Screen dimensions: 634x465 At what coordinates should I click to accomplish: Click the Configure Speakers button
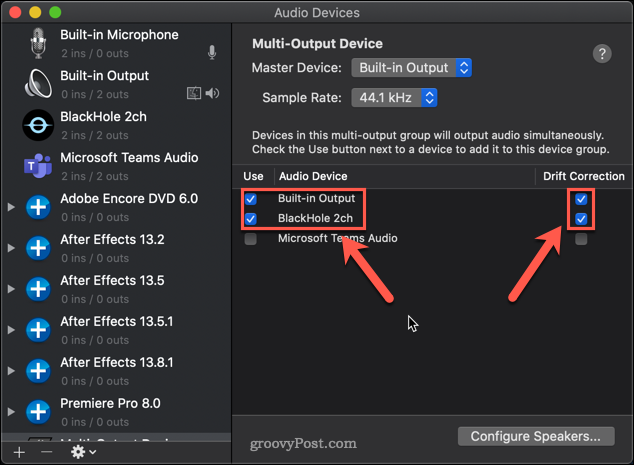pos(535,436)
